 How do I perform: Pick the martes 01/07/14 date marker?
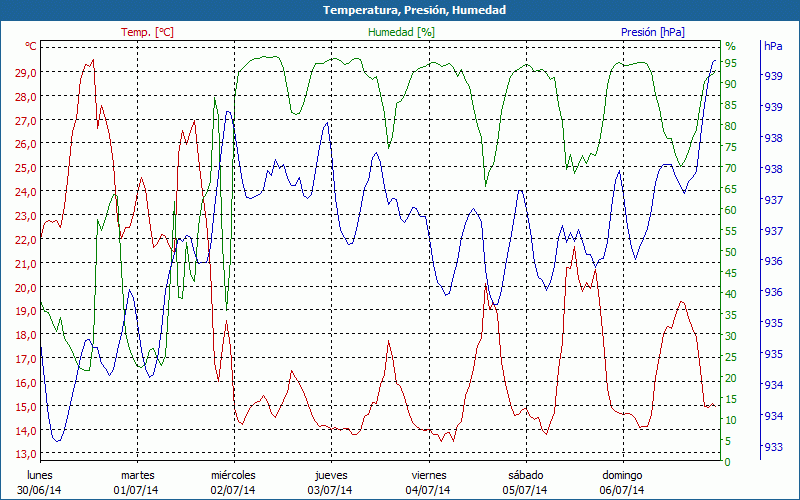click(137, 482)
